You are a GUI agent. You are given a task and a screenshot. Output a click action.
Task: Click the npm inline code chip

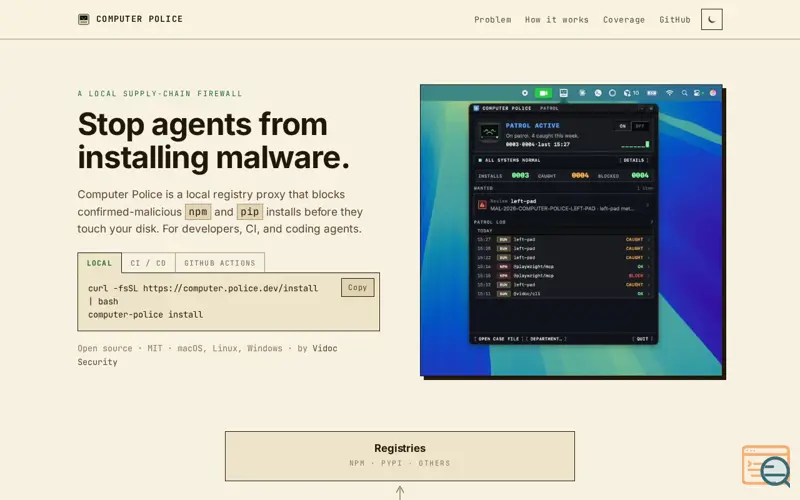click(x=198, y=212)
